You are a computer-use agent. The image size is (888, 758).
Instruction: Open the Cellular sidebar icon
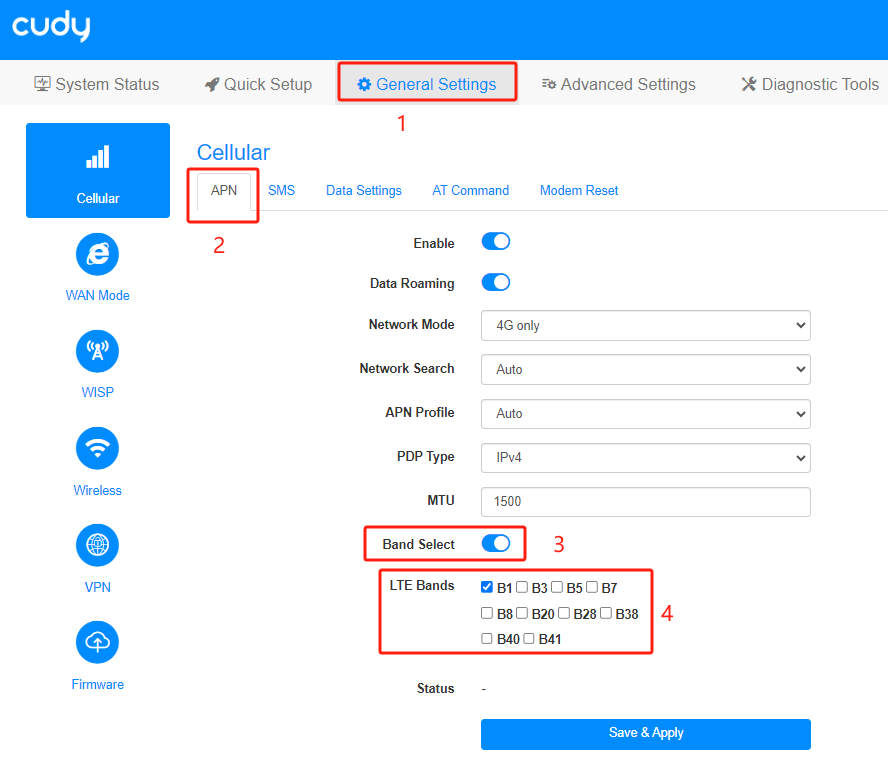(x=97, y=158)
